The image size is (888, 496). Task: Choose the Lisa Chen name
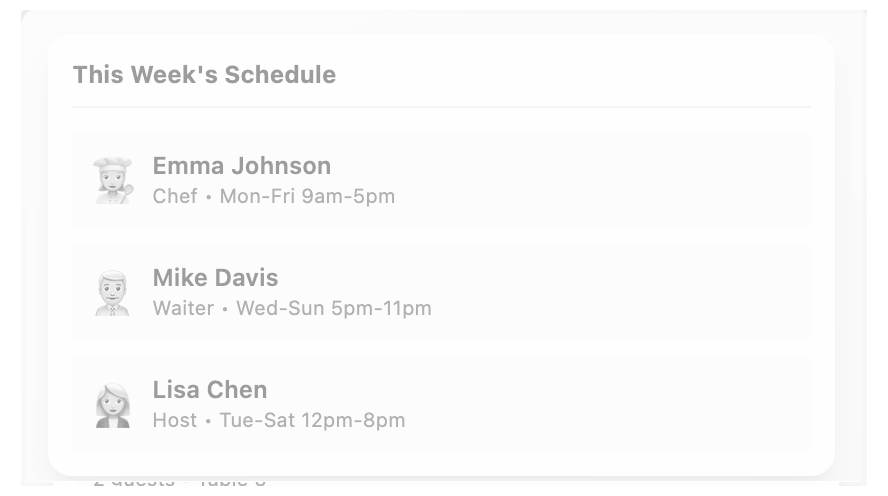[x=210, y=390]
